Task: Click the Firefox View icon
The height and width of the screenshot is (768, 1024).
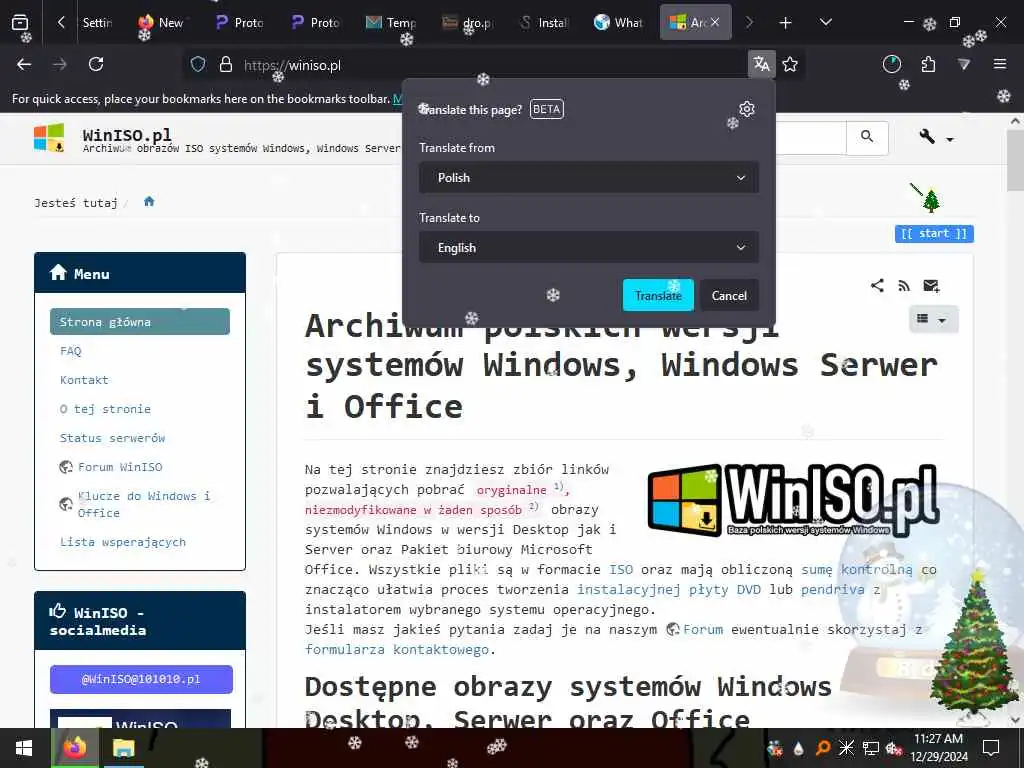Action: pyautogui.click(x=20, y=22)
